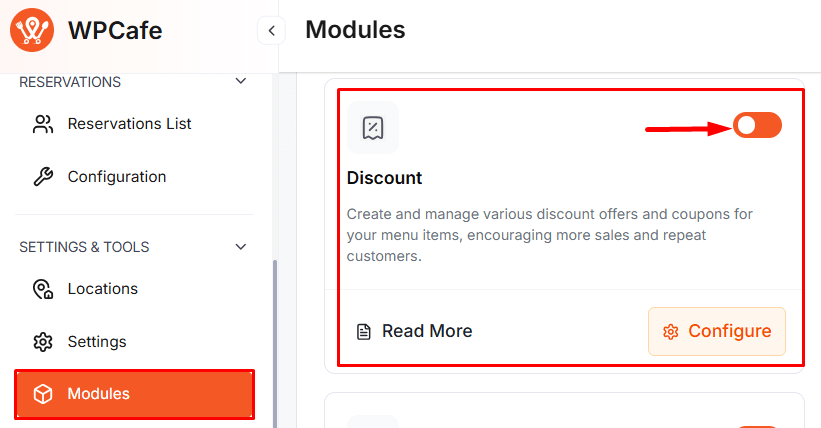This screenshot has height=428, width=821.
Task: Select Configuration in the sidebar
Action: tap(117, 177)
